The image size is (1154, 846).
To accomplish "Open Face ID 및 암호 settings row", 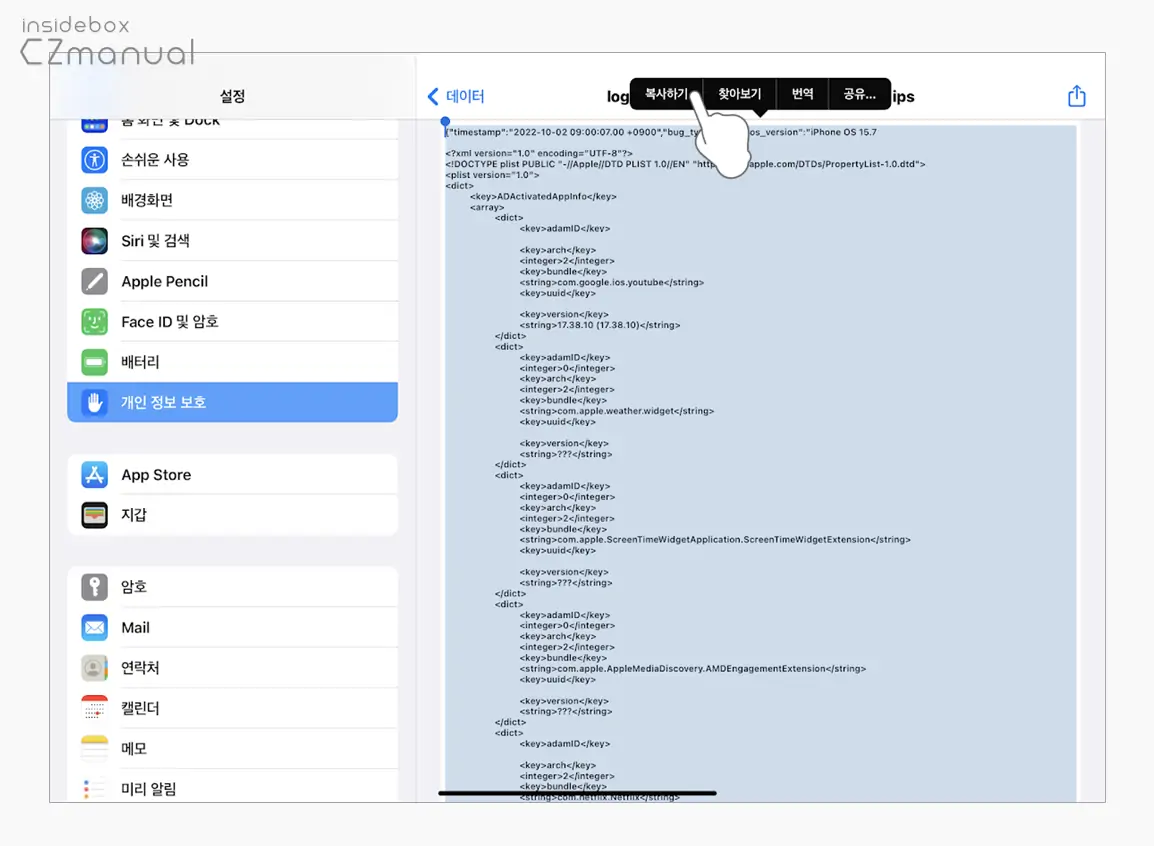I will (233, 321).
